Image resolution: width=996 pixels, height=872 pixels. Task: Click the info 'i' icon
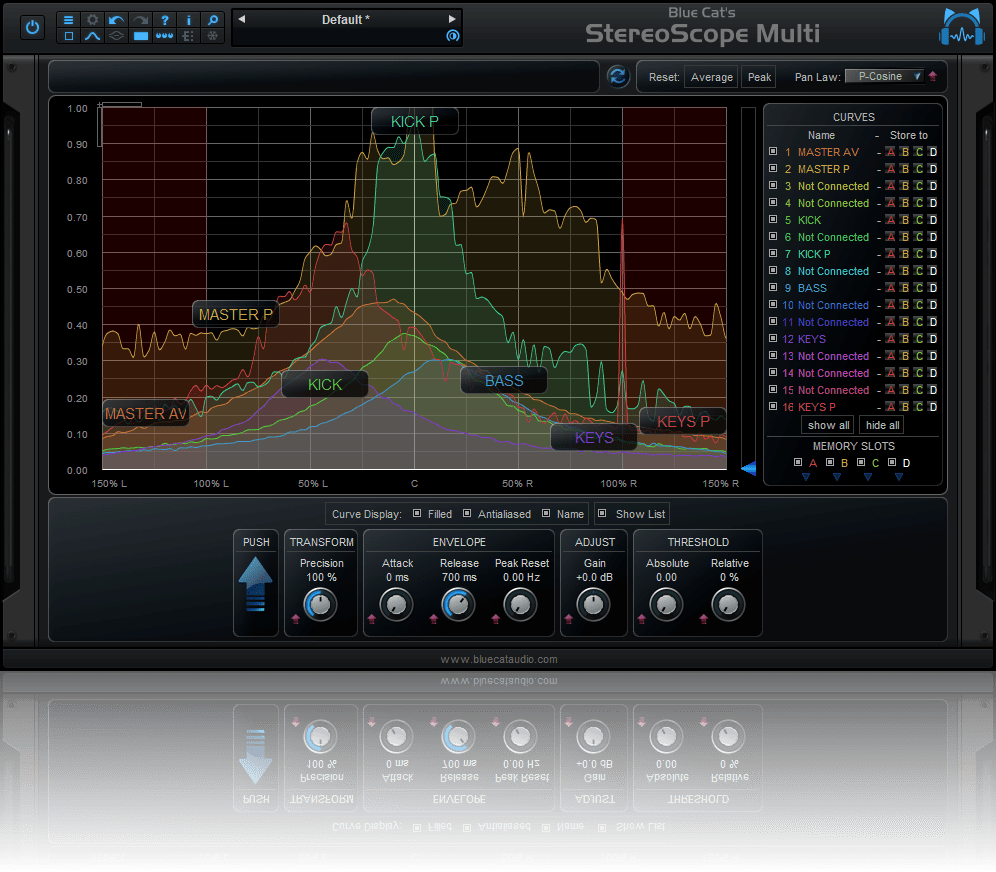pyautogui.click(x=189, y=19)
